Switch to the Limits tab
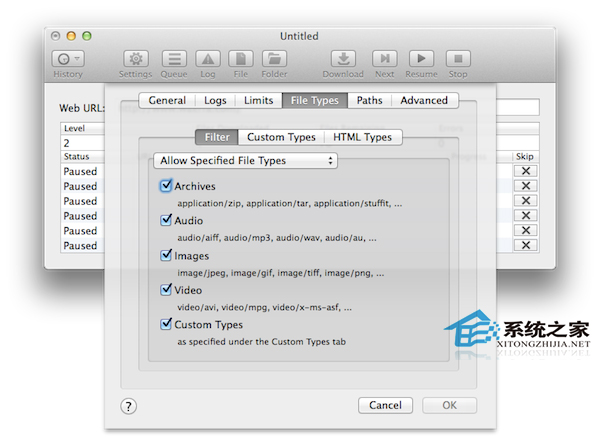The image size is (600, 437). point(259,100)
